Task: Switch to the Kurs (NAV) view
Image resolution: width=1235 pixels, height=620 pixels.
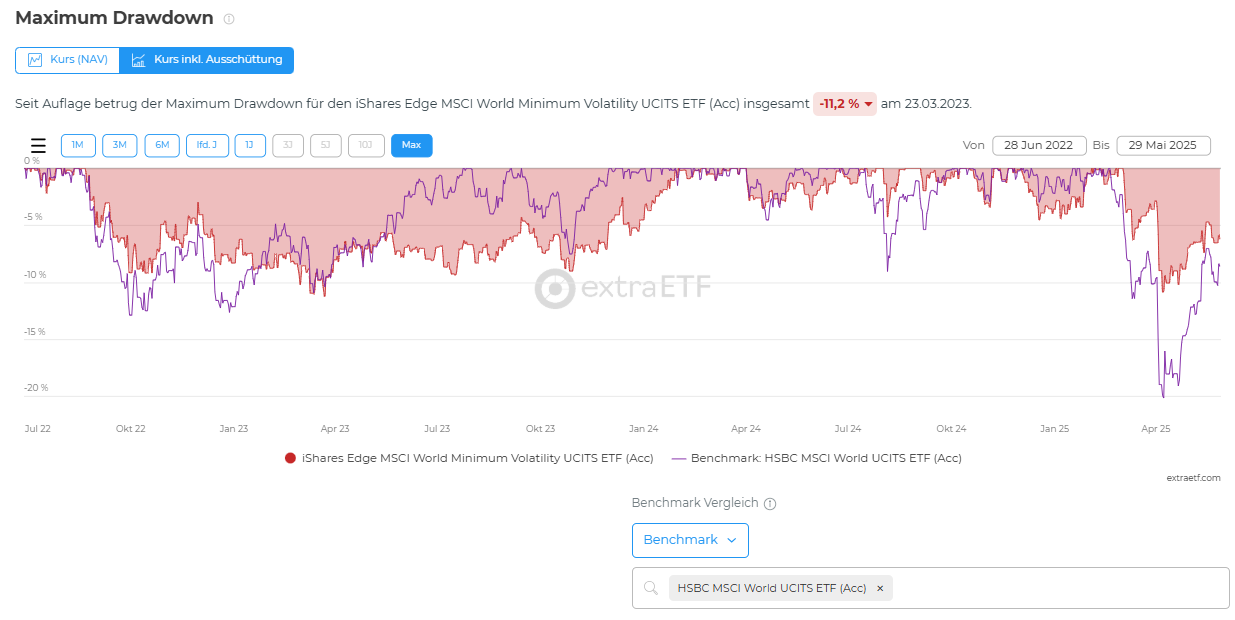Action: click(67, 60)
